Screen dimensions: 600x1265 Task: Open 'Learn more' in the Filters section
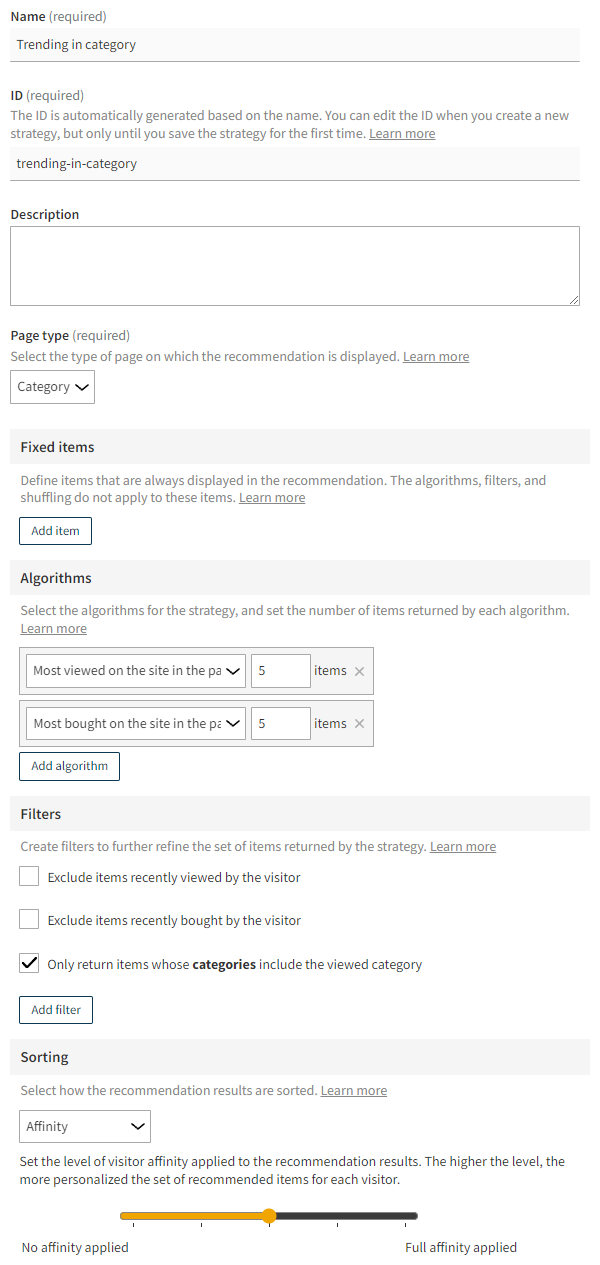click(x=462, y=846)
